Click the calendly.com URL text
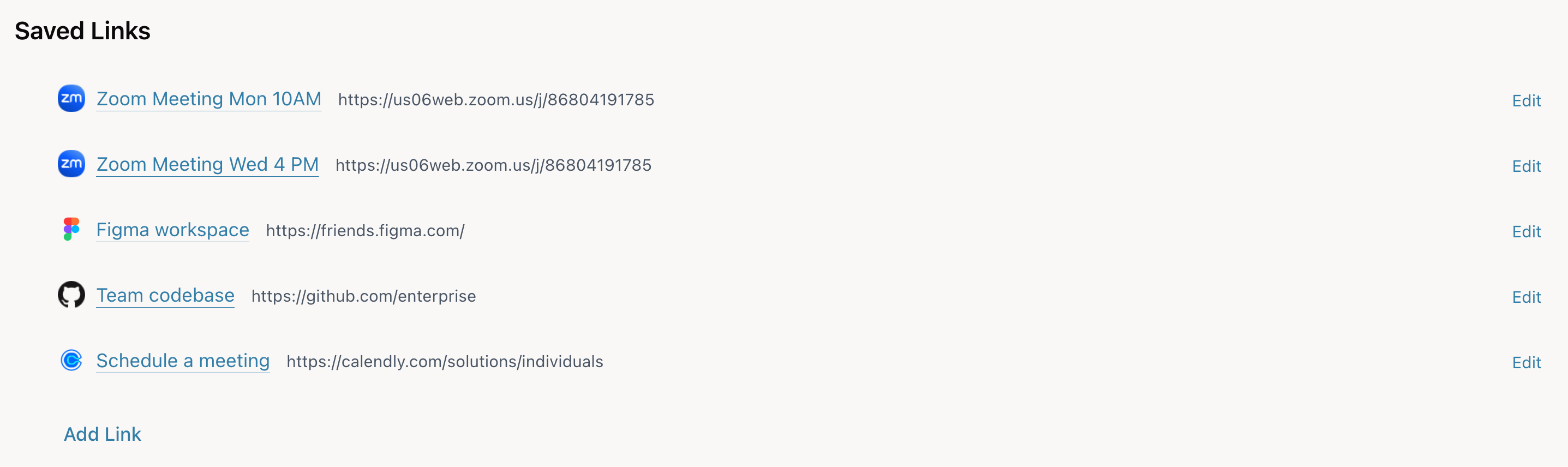 444,362
